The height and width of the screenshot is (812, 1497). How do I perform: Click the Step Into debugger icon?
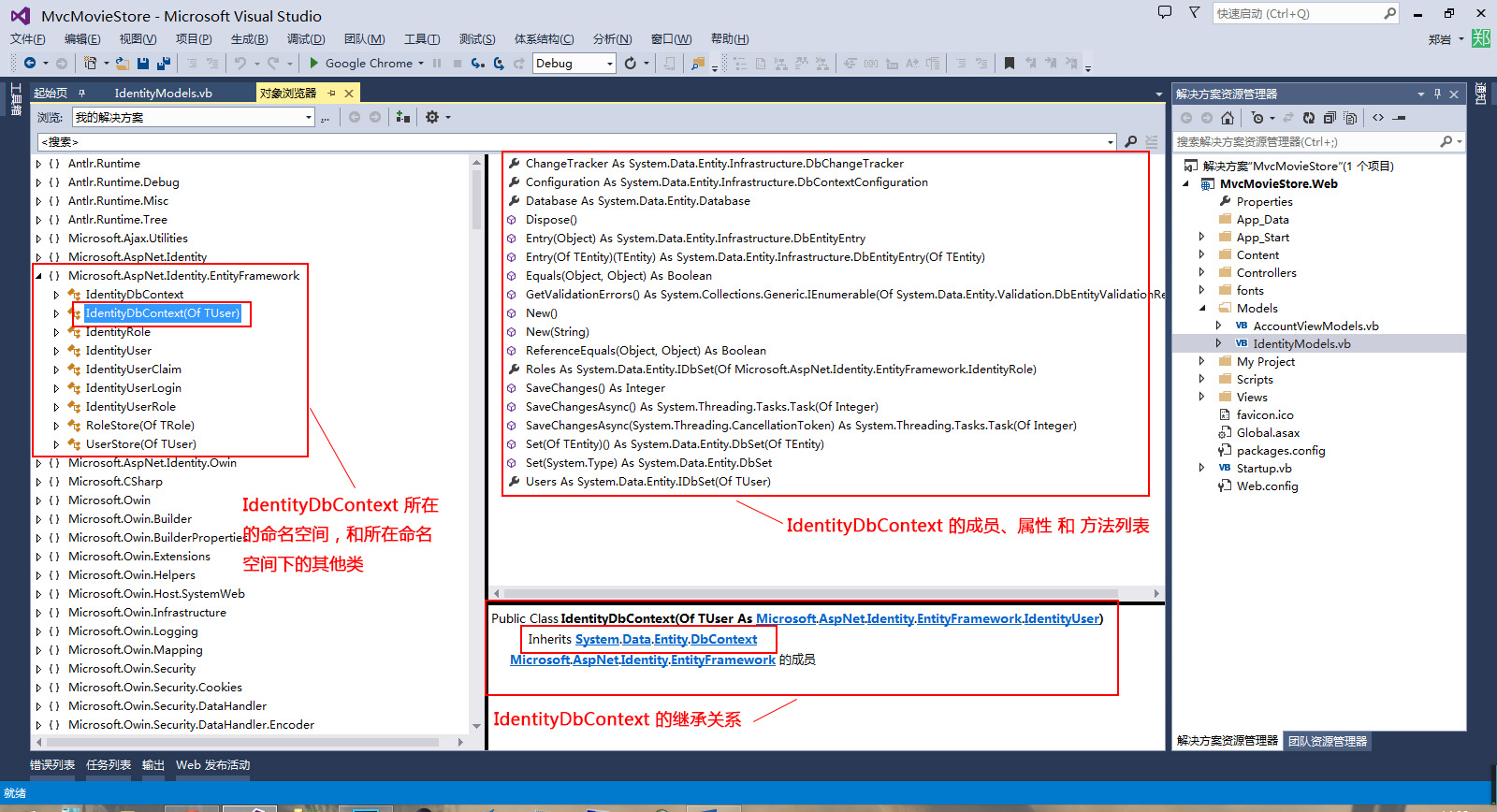tap(478, 63)
